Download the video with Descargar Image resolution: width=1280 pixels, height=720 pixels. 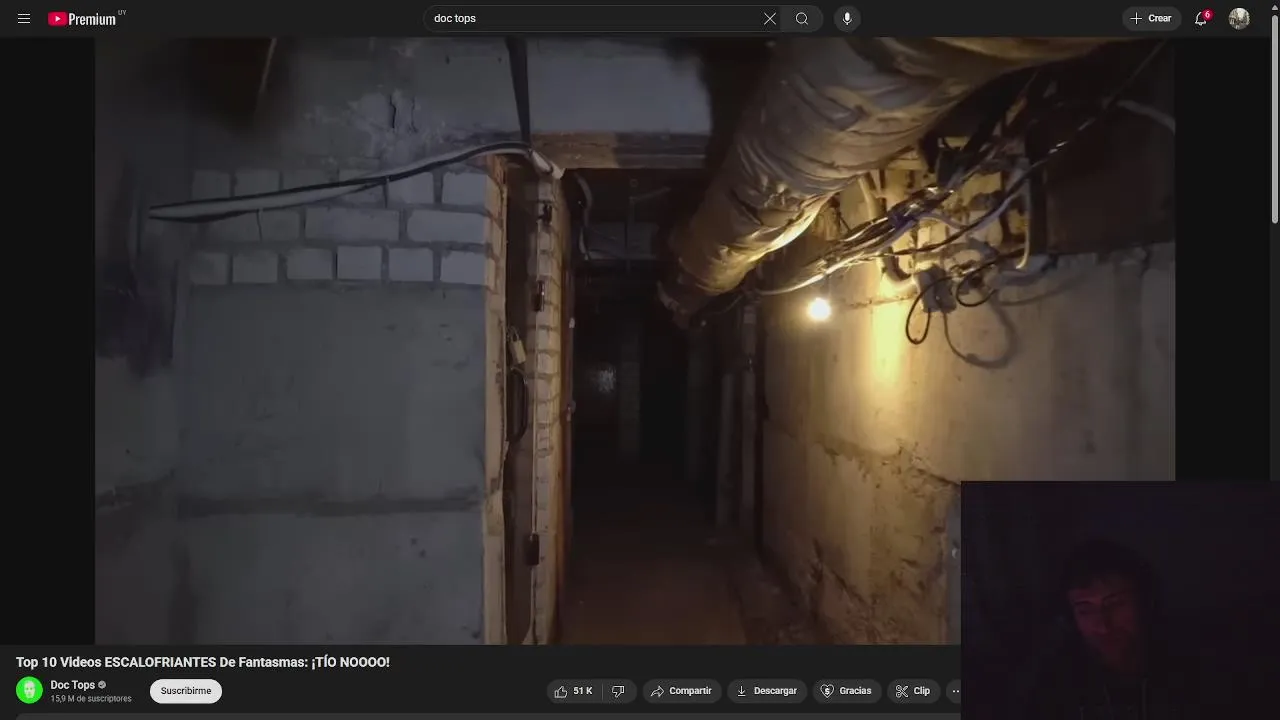(x=767, y=691)
